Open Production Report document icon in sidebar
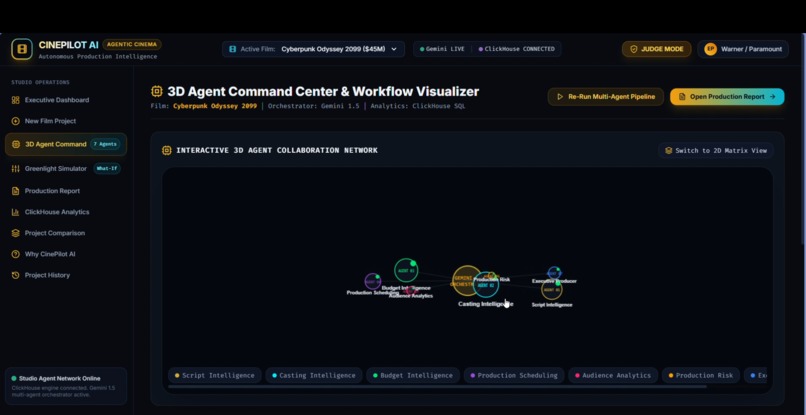The height and width of the screenshot is (415, 806). point(15,191)
